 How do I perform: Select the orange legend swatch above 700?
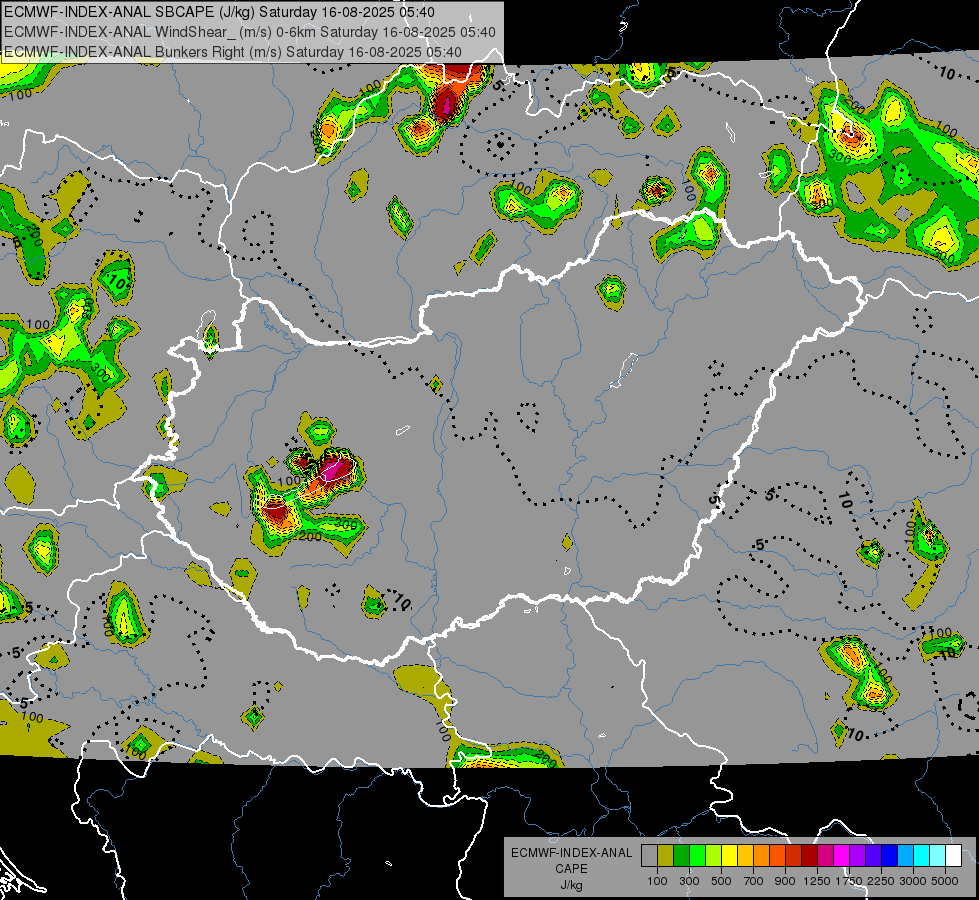pyautogui.click(x=762, y=855)
